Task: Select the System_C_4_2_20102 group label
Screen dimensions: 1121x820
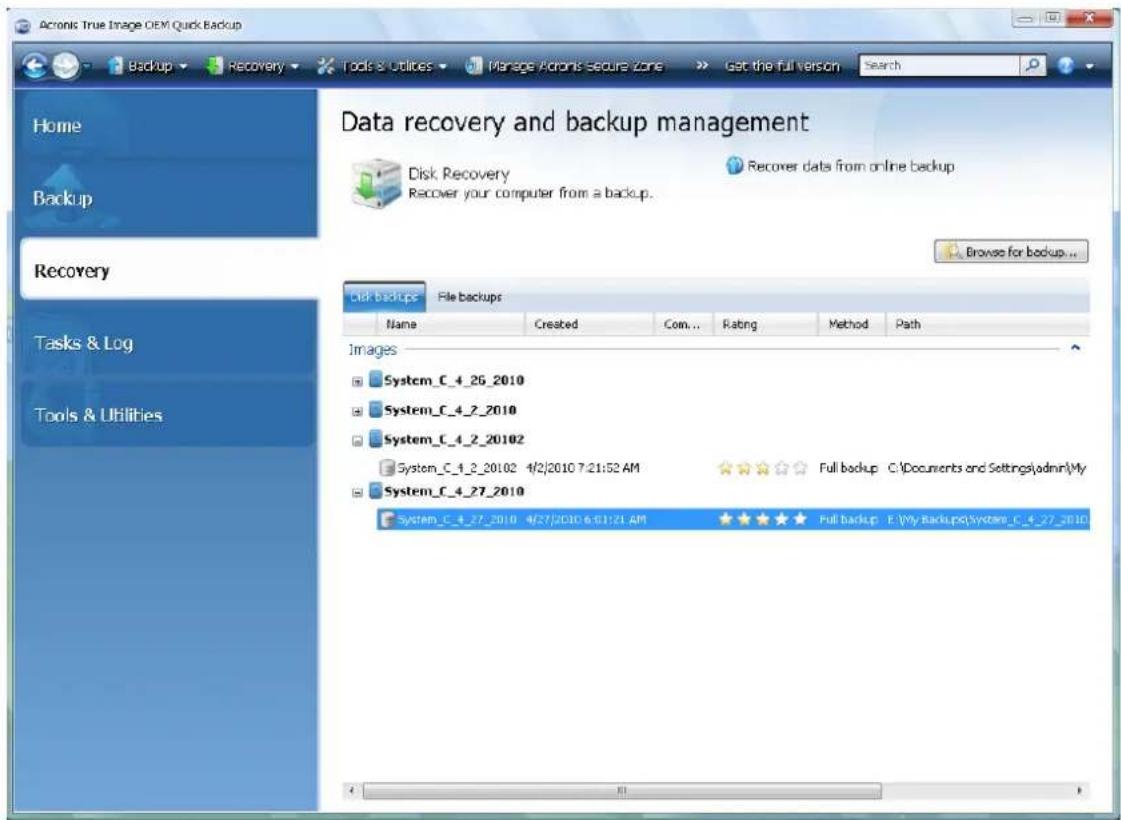Action: pyautogui.click(x=454, y=440)
